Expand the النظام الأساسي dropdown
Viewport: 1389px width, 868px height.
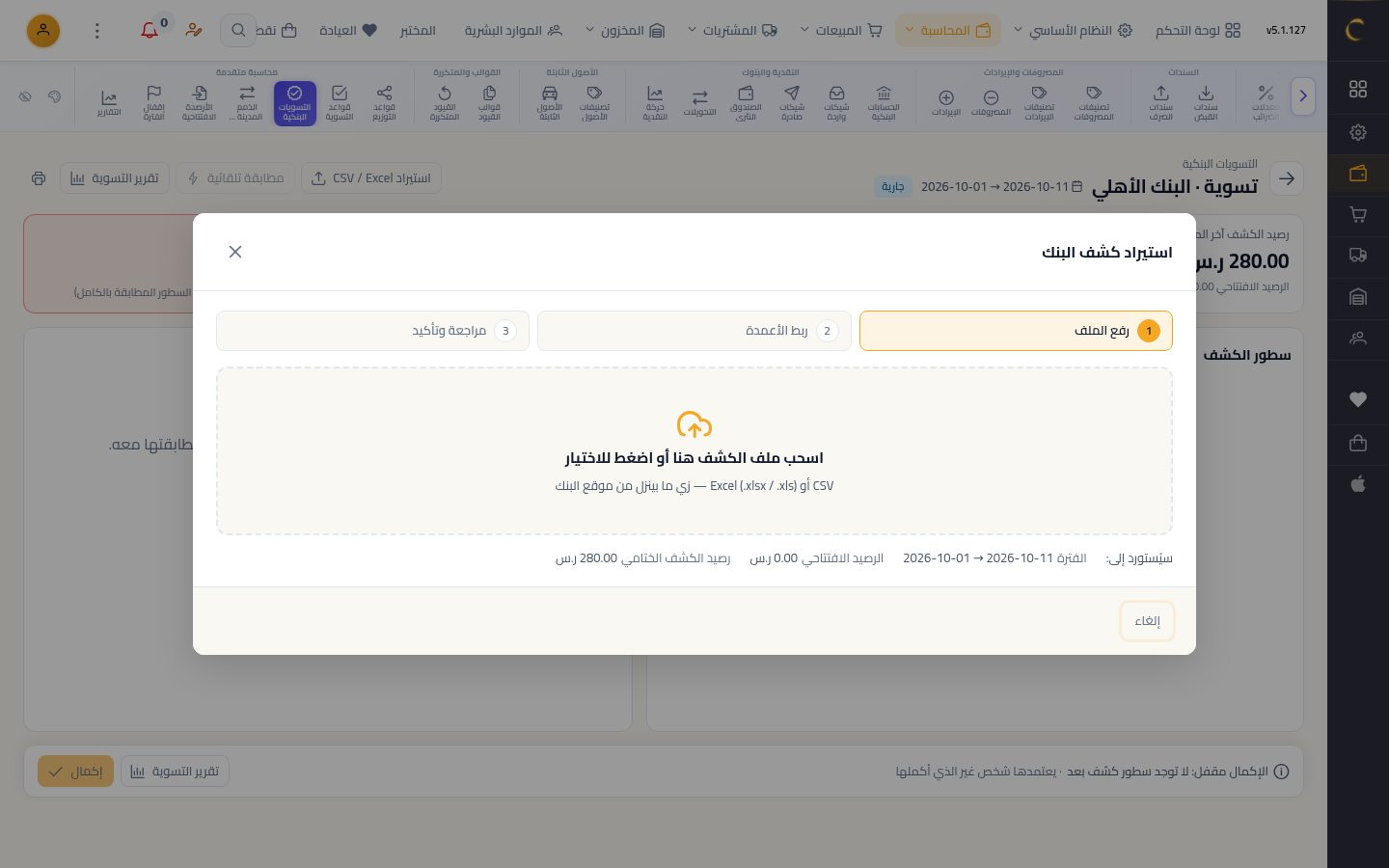tap(1073, 31)
